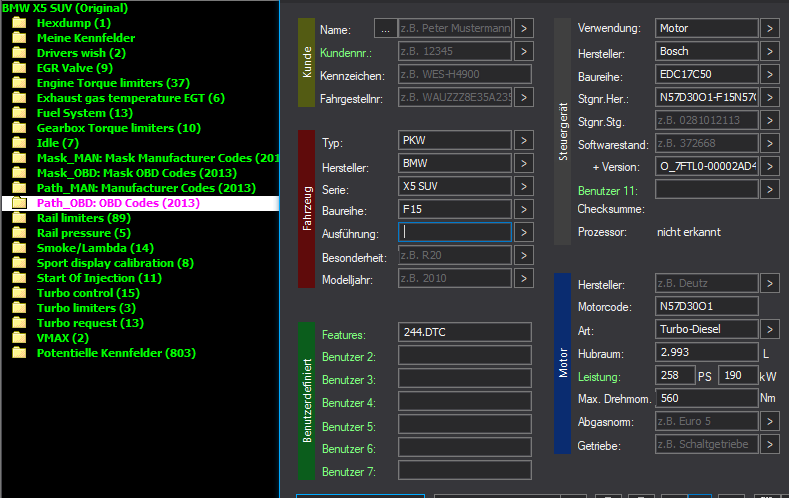This screenshot has height=498, width=789.
Task: Click the Leistung kW field 190
Action: (x=738, y=375)
